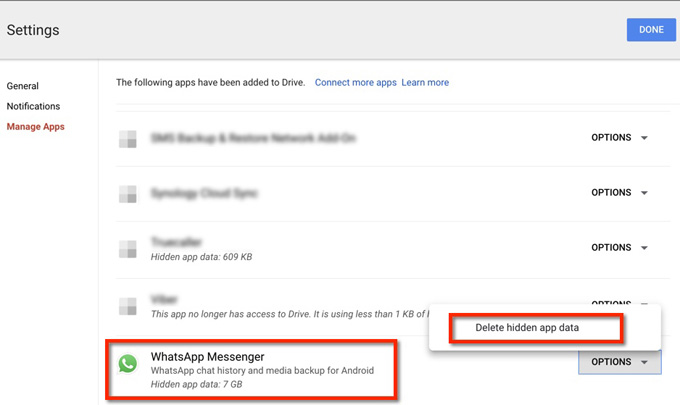
Task: Click 'This app no longer has access to Drive' text
Action: [x=289, y=314]
